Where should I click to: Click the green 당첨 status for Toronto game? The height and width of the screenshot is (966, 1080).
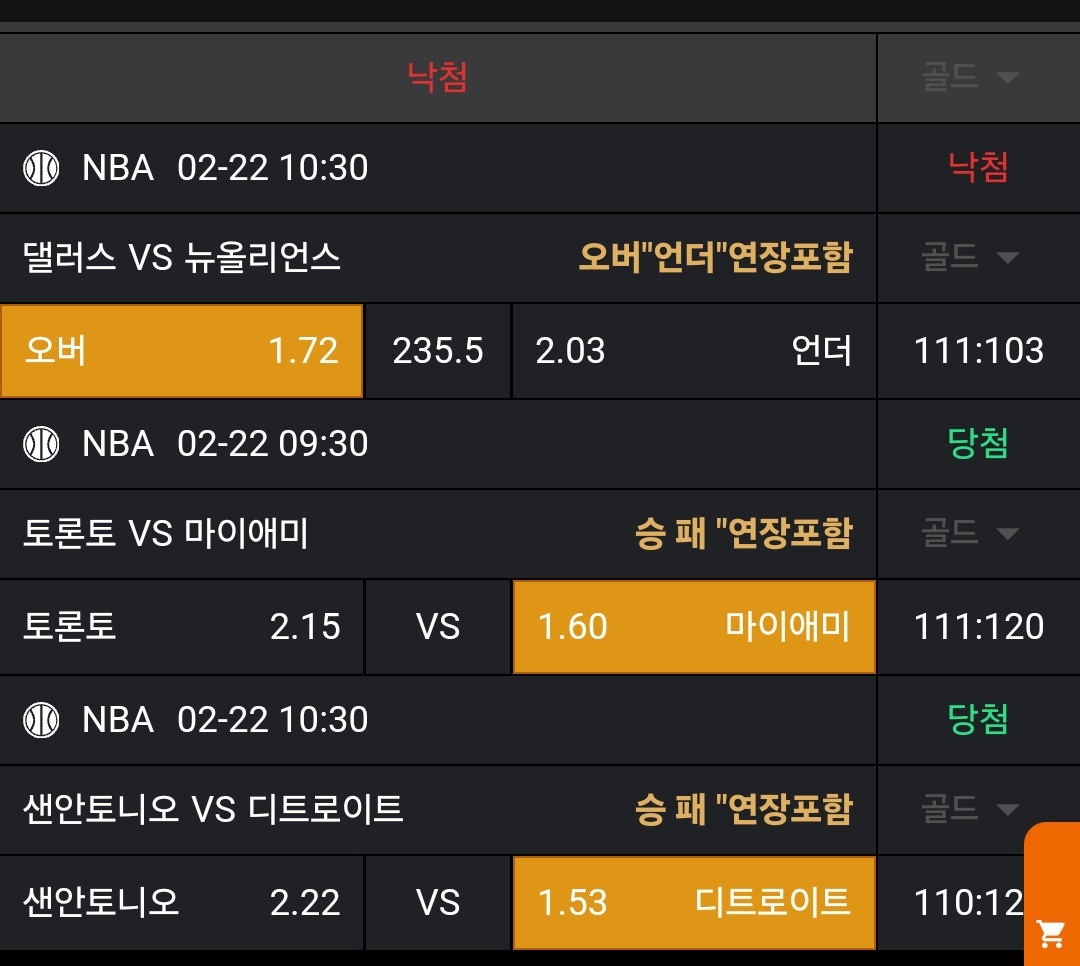978,444
